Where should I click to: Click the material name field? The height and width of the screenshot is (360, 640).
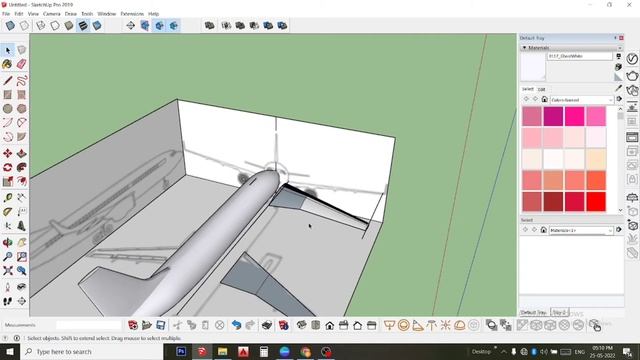[x=580, y=56]
